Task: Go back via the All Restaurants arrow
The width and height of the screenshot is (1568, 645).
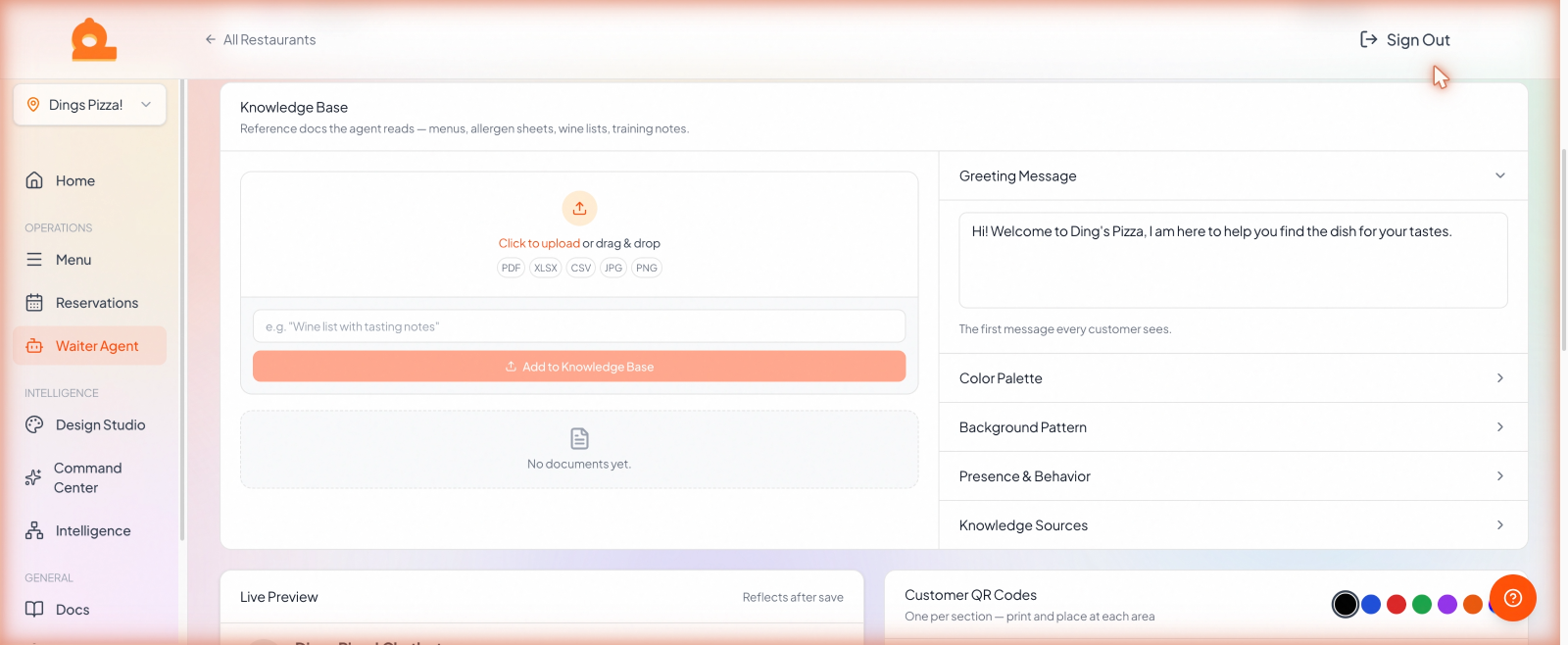Action: [x=210, y=39]
